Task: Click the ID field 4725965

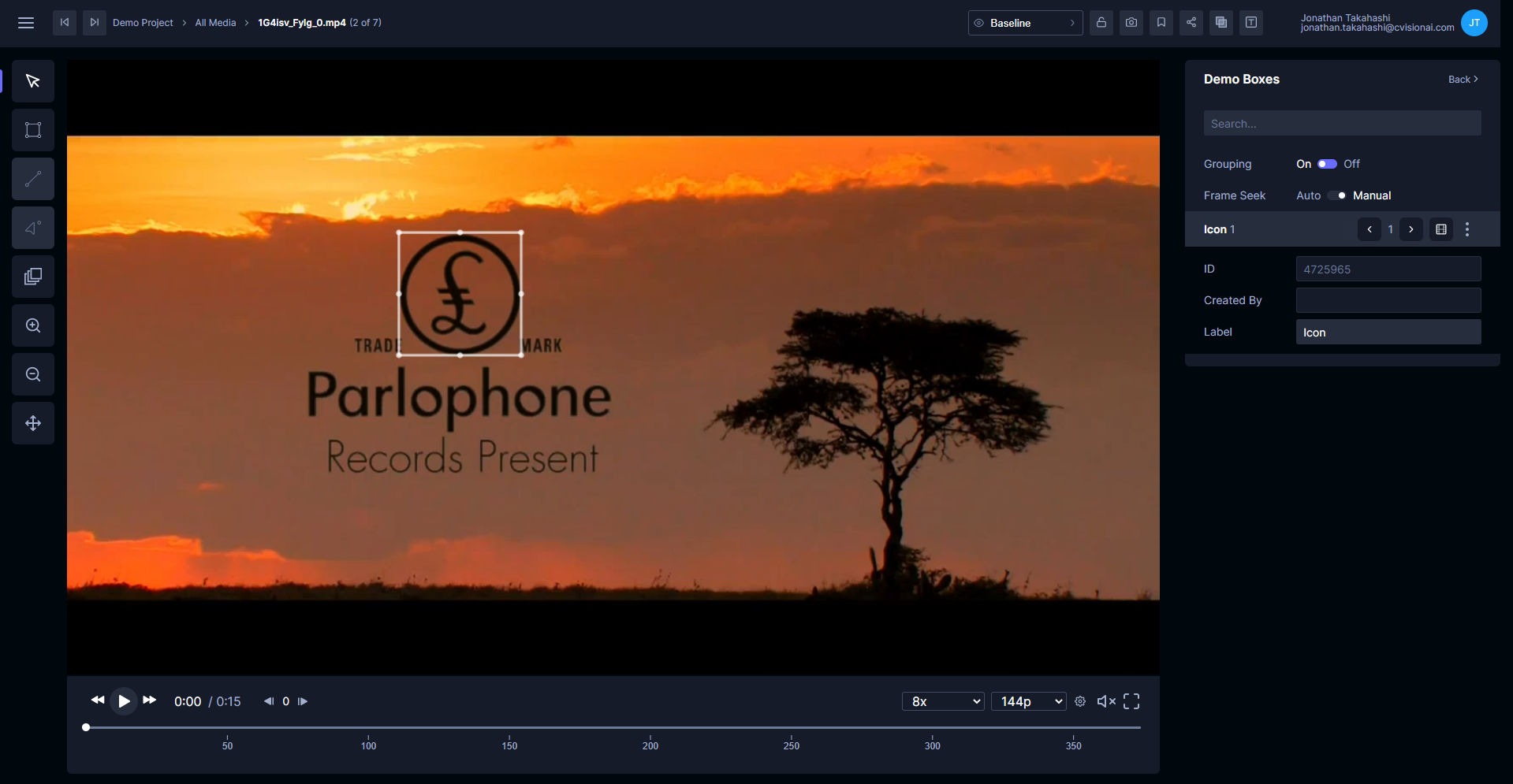Action: [1388, 269]
